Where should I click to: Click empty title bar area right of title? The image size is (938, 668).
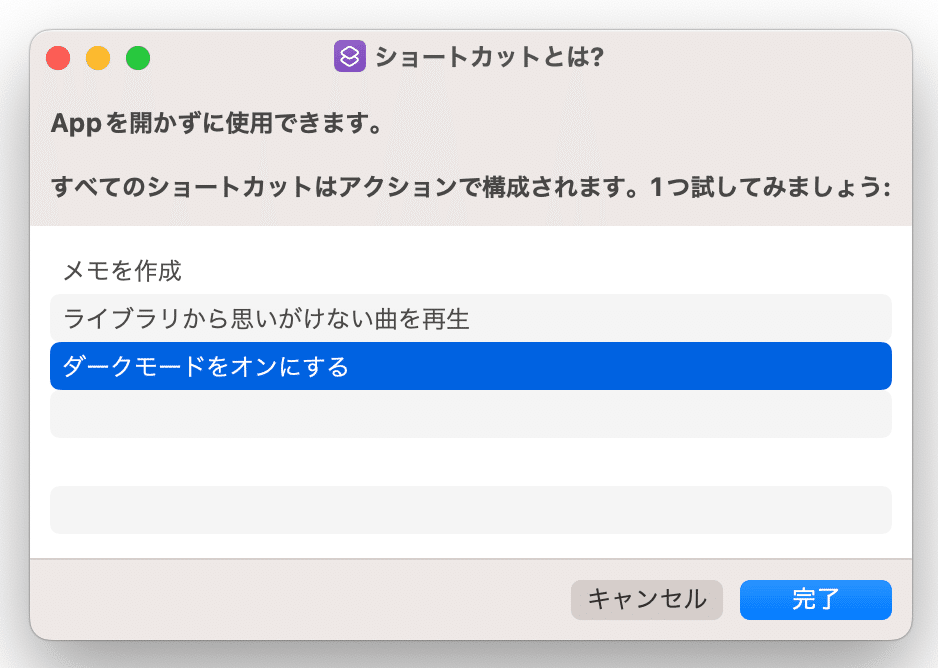point(754,57)
